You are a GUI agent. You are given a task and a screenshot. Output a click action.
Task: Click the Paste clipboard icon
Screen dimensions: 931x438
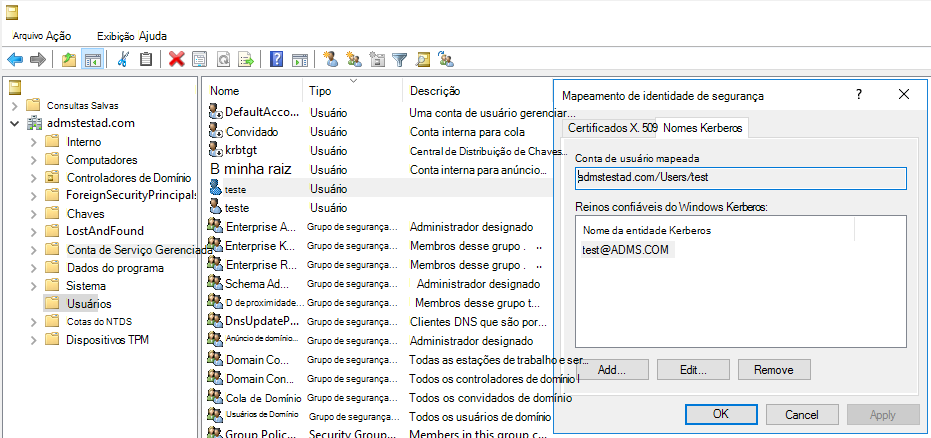coord(146,59)
